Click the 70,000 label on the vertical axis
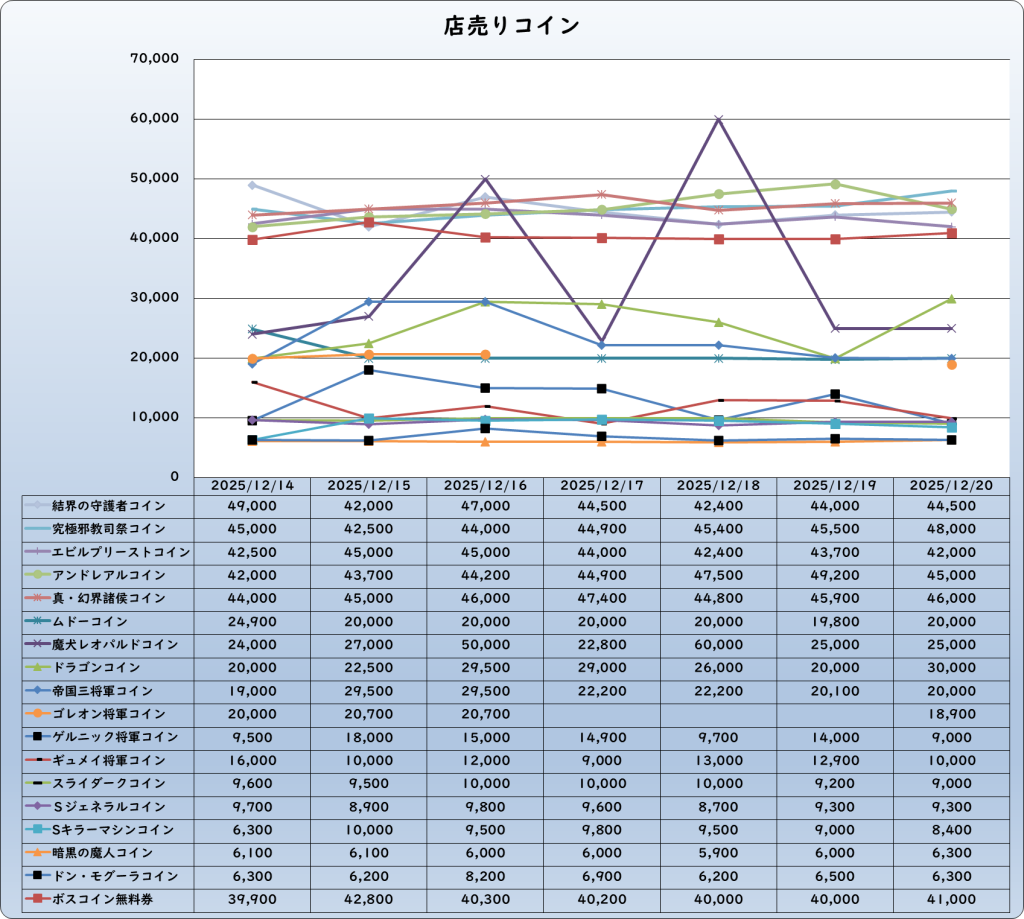The height and width of the screenshot is (919, 1024). (x=155, y=59)
